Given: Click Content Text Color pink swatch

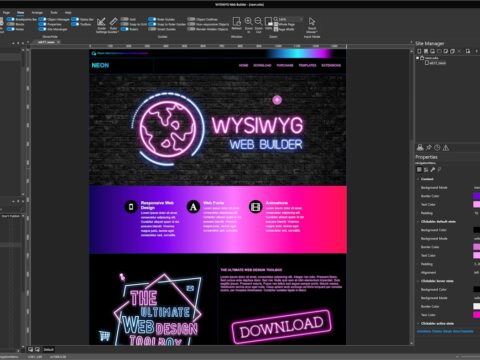Looking at the screenshot, I should click(477, 204).
